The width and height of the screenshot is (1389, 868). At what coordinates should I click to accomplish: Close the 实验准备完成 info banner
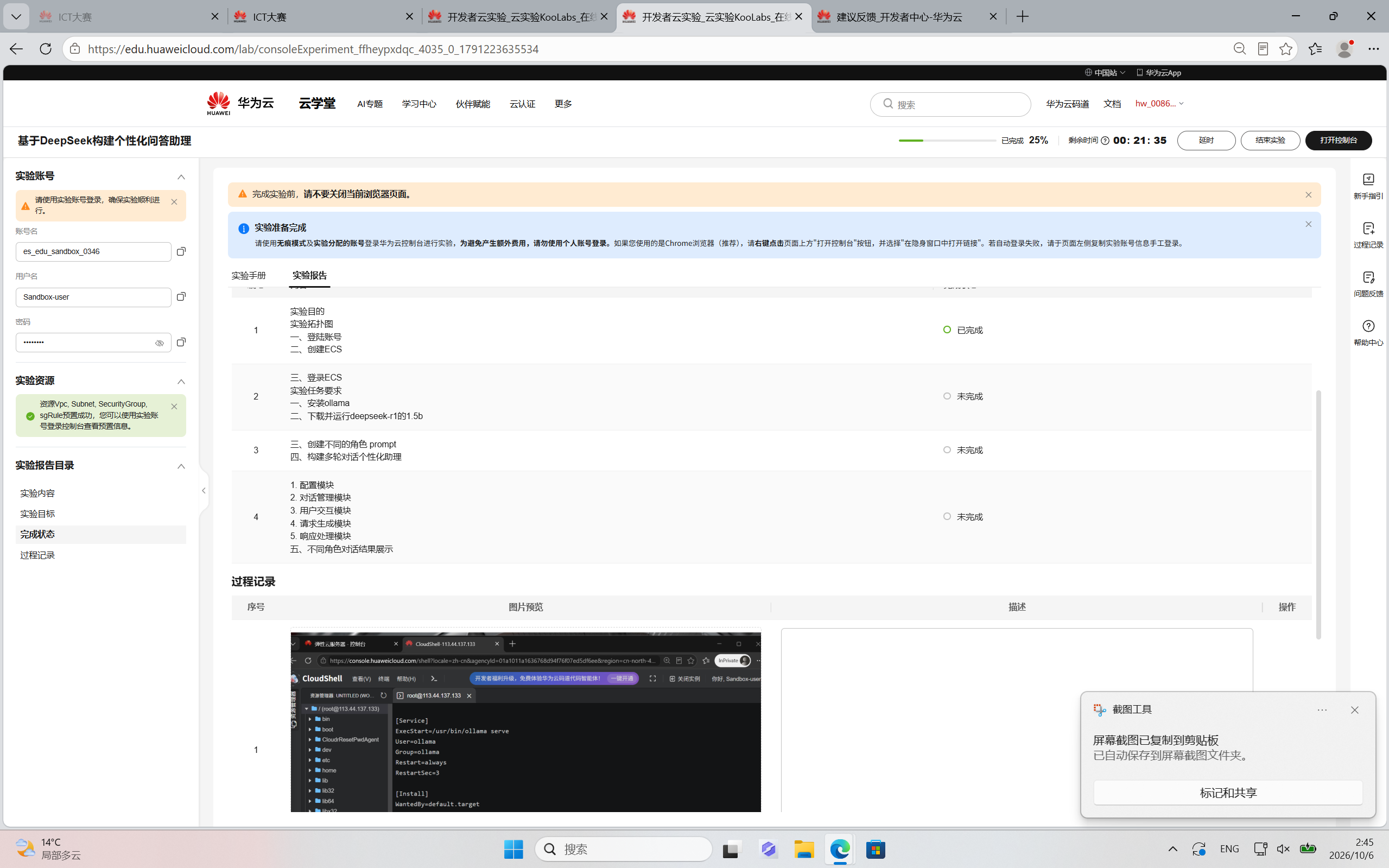pyautogui.click(x=1309, y=224)
